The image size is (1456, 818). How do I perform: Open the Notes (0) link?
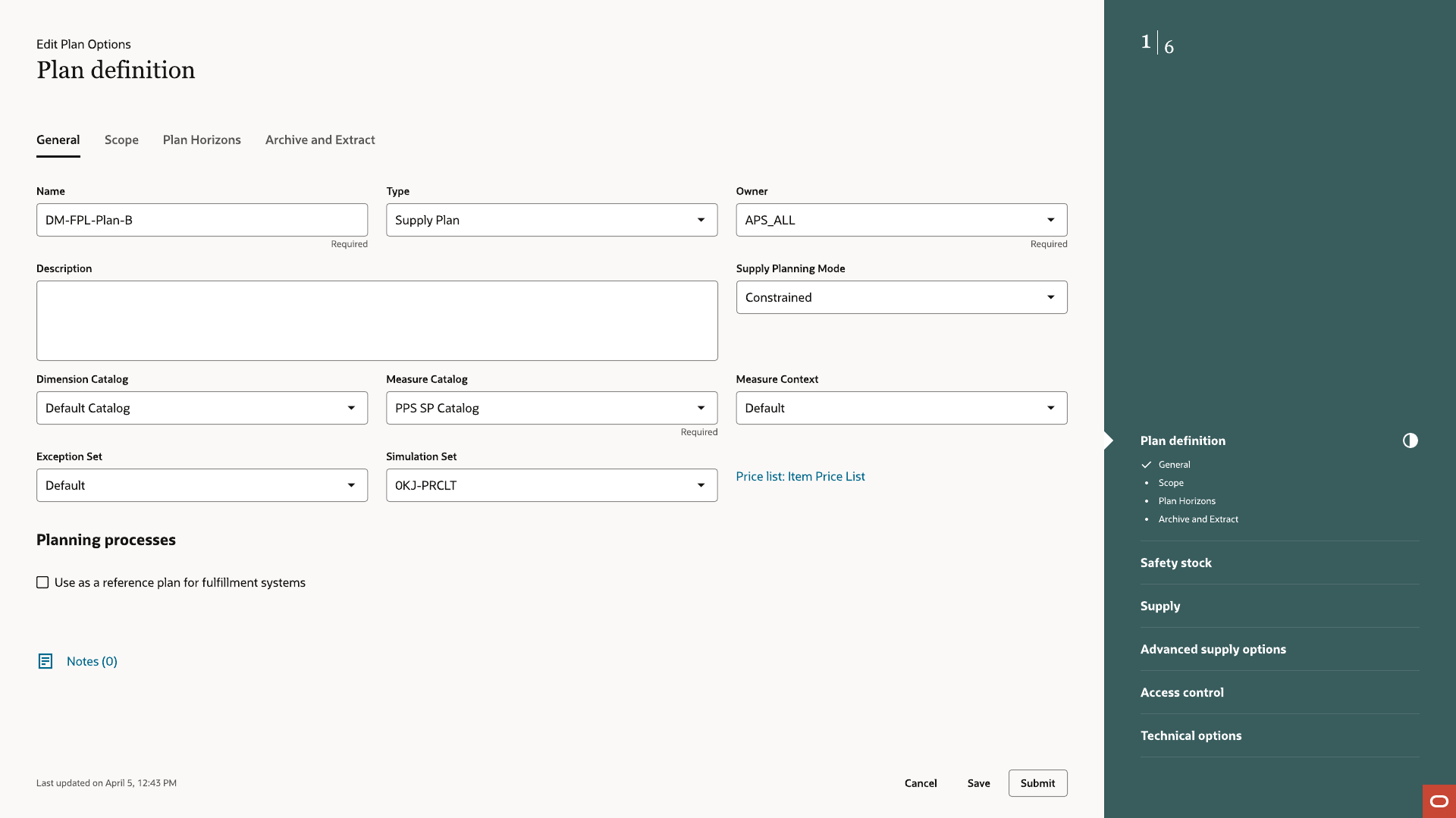[x=92, y=661]
